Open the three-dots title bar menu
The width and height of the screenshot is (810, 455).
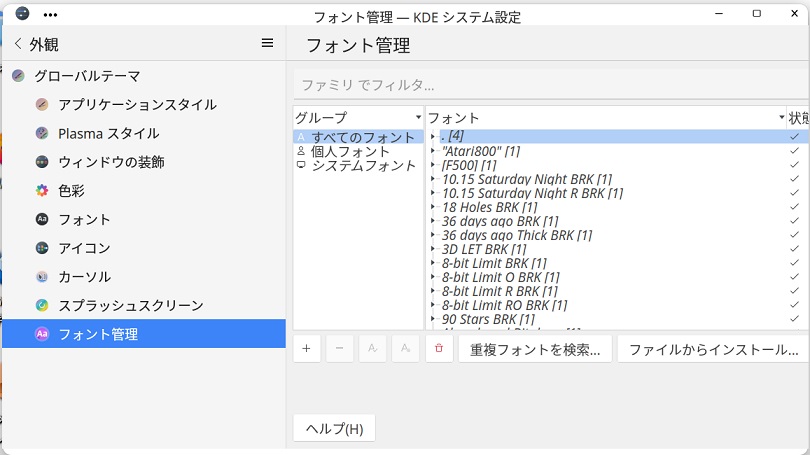tap(50, 15)
